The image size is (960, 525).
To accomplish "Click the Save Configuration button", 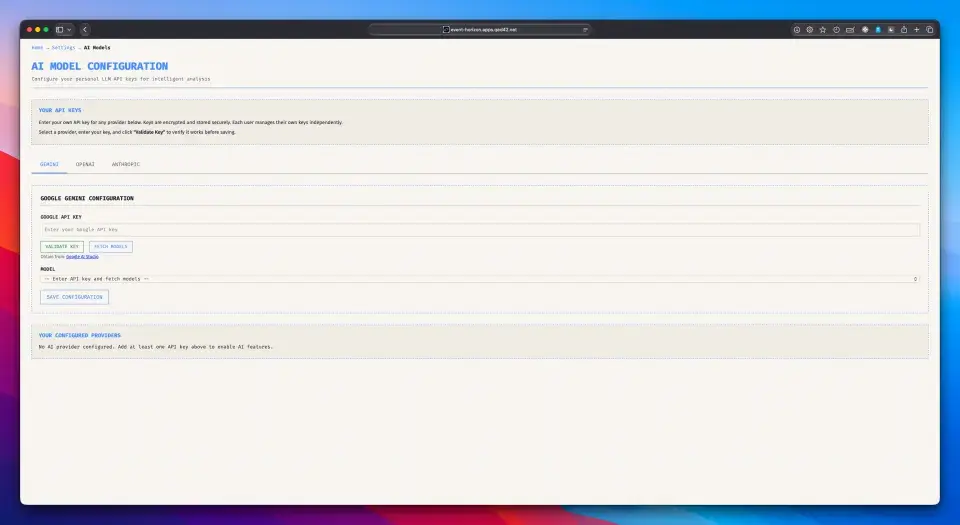I will (74, 297).
